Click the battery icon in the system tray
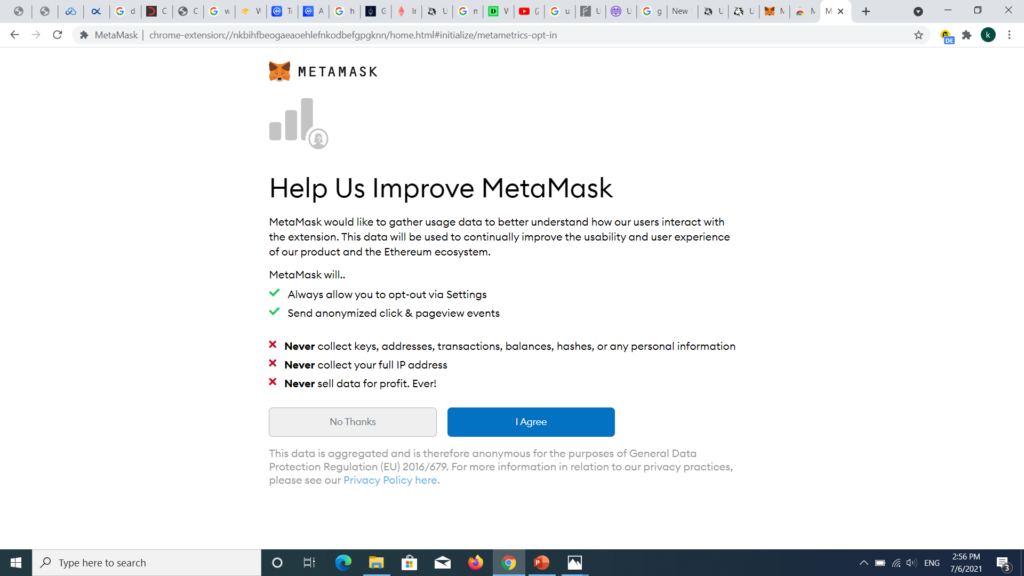 tap(880, 563)
